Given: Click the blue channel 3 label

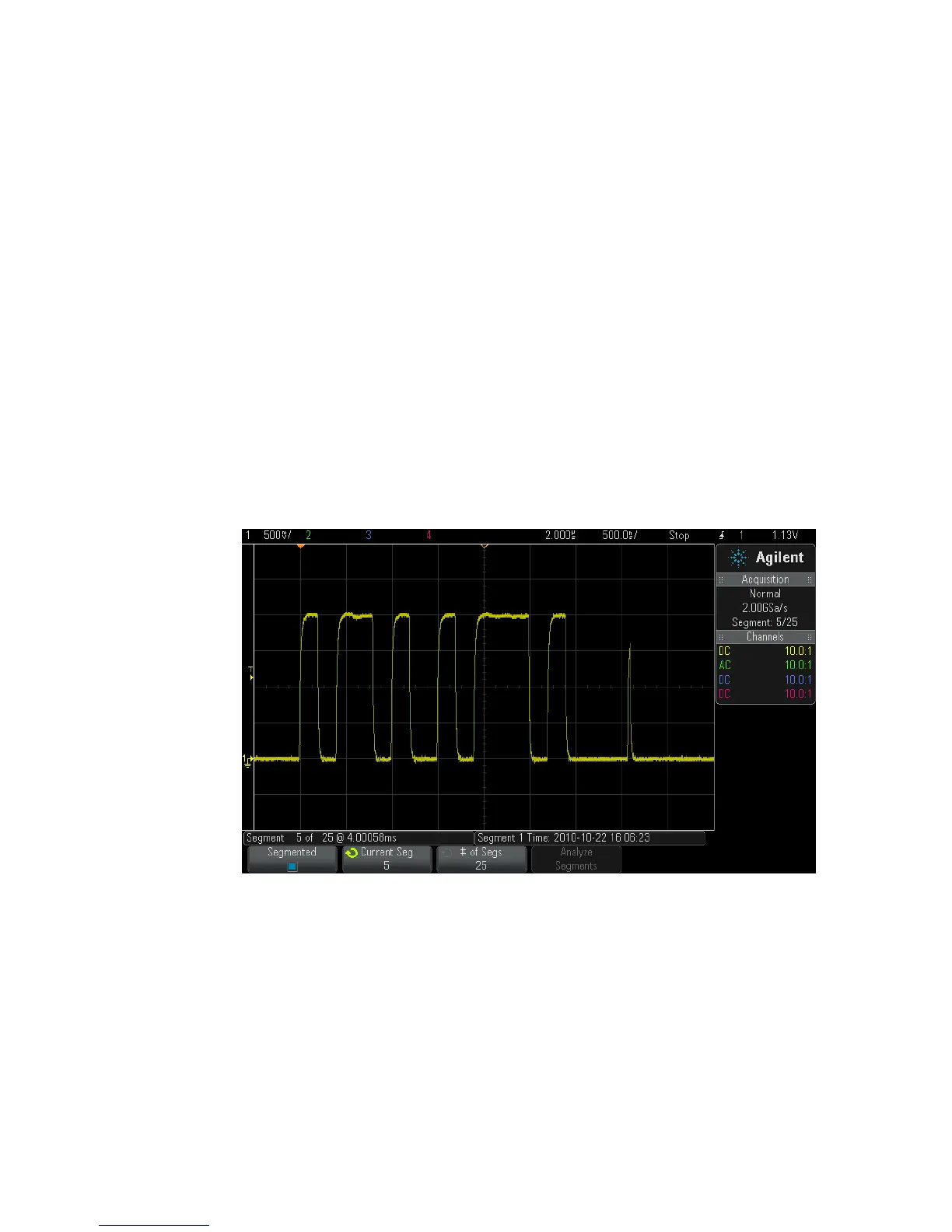Looking at the screenshot, I should pyautogui.click(x=369, y=535).
